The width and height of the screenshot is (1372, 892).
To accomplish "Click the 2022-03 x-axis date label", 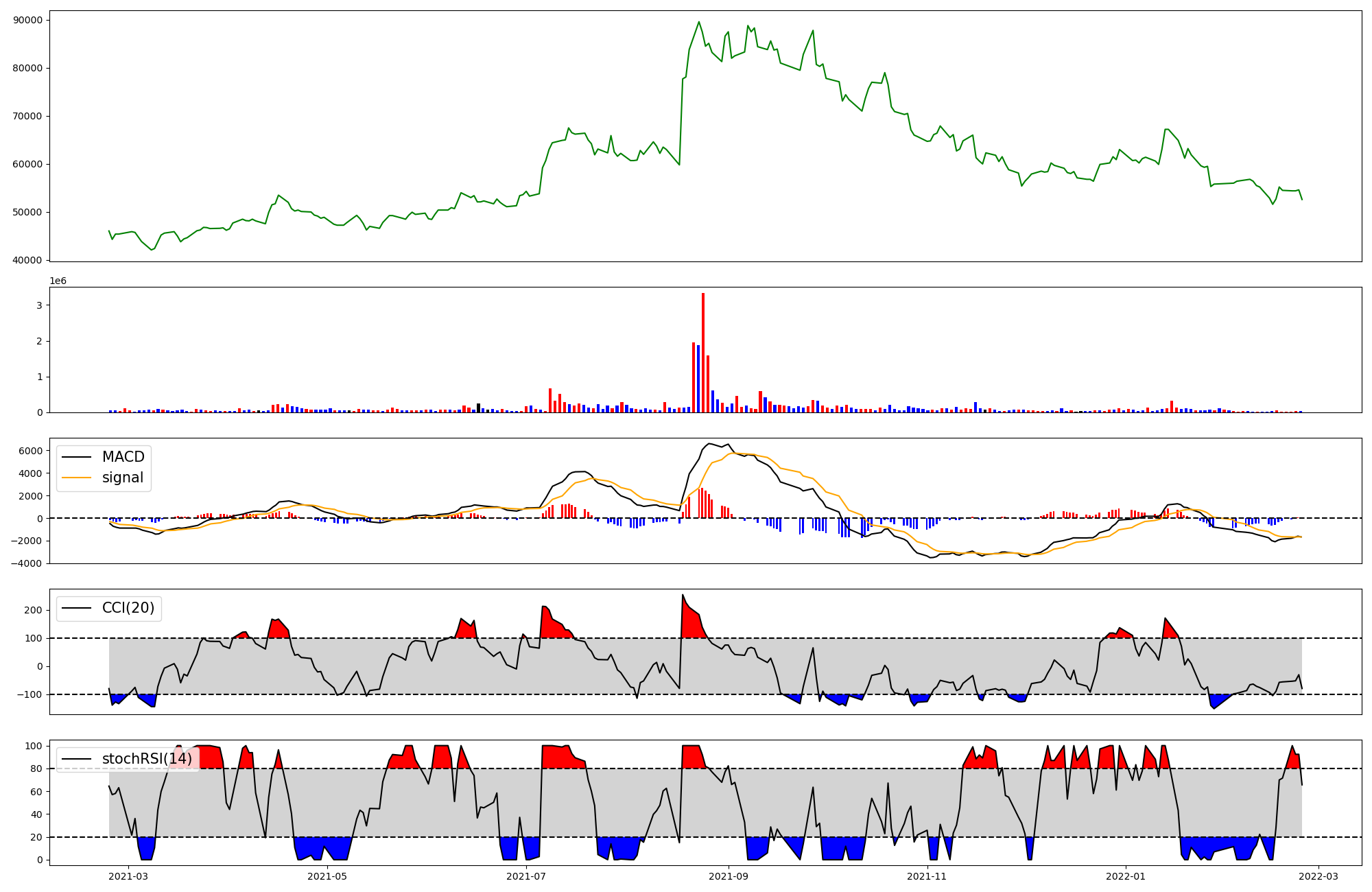I will [1318, 876].
